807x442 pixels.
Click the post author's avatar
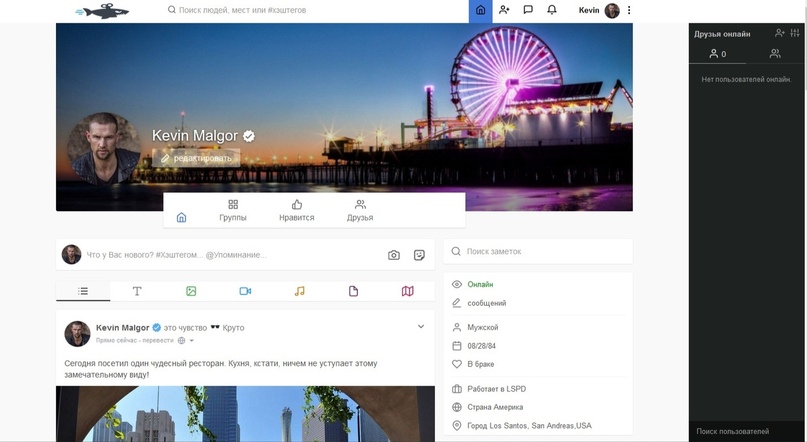tap(77, 333)
